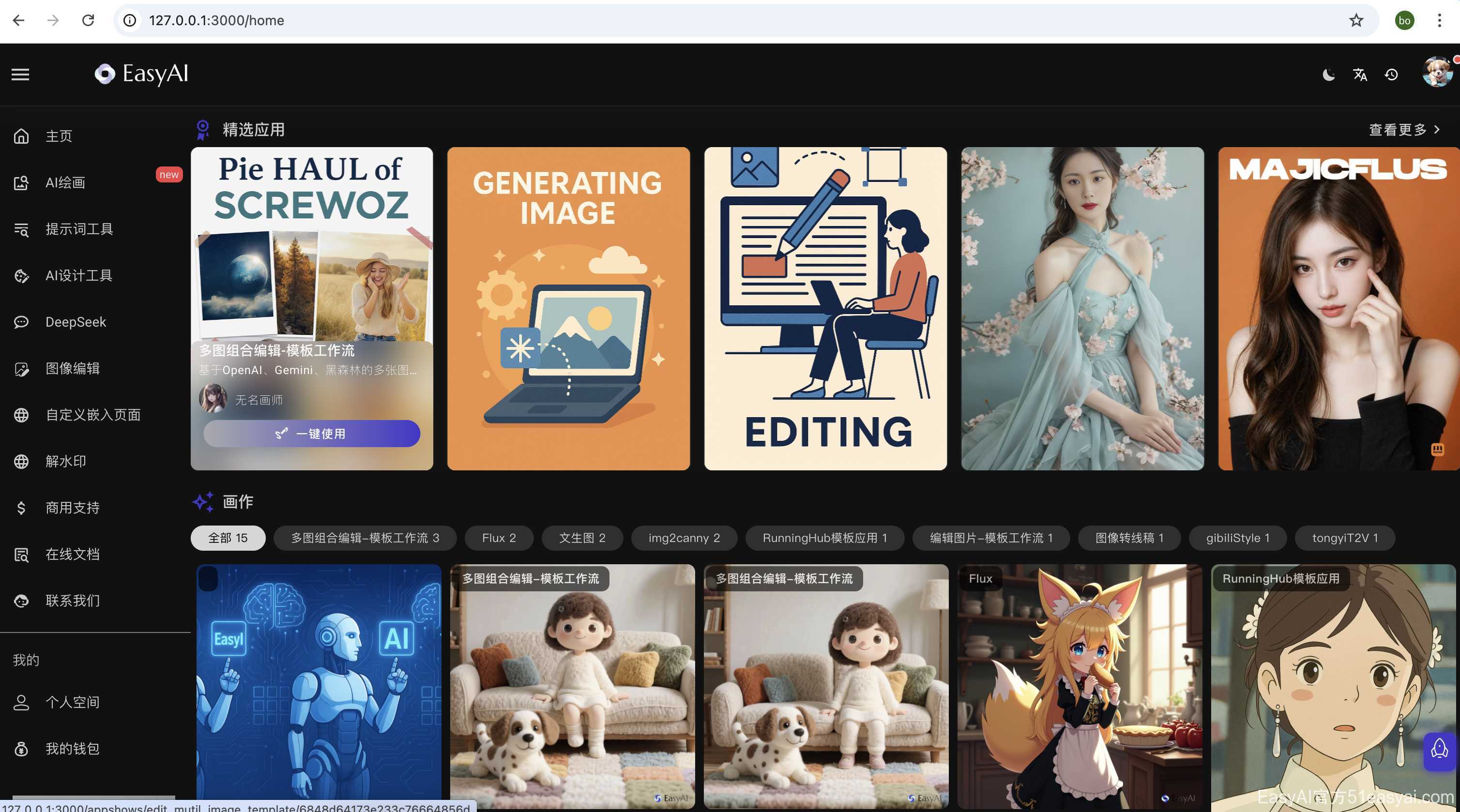Select the gibiliStyle 1 filter chip
1460x812 pixels.
pyautogui.click(x=1238, y=538)
